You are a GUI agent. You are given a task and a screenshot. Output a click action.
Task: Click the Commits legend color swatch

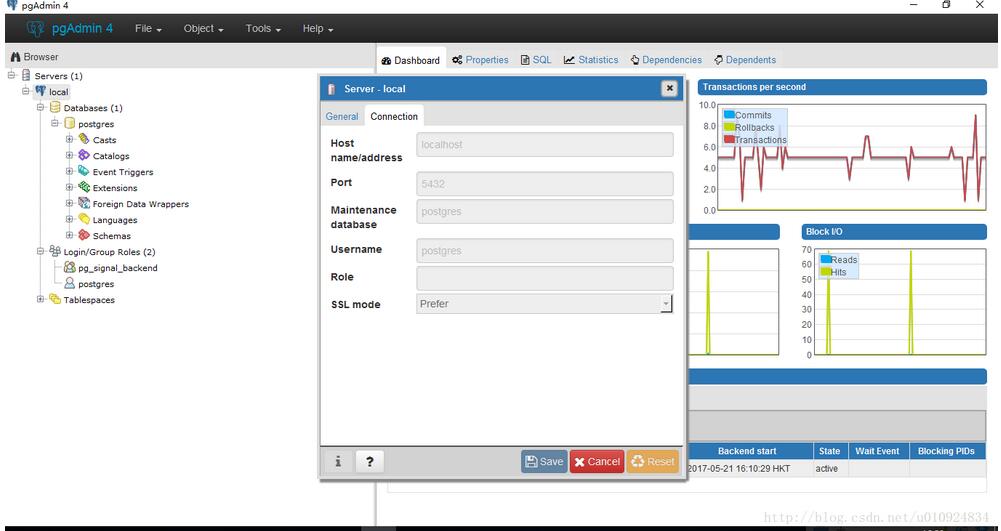(x=729, y=115)
